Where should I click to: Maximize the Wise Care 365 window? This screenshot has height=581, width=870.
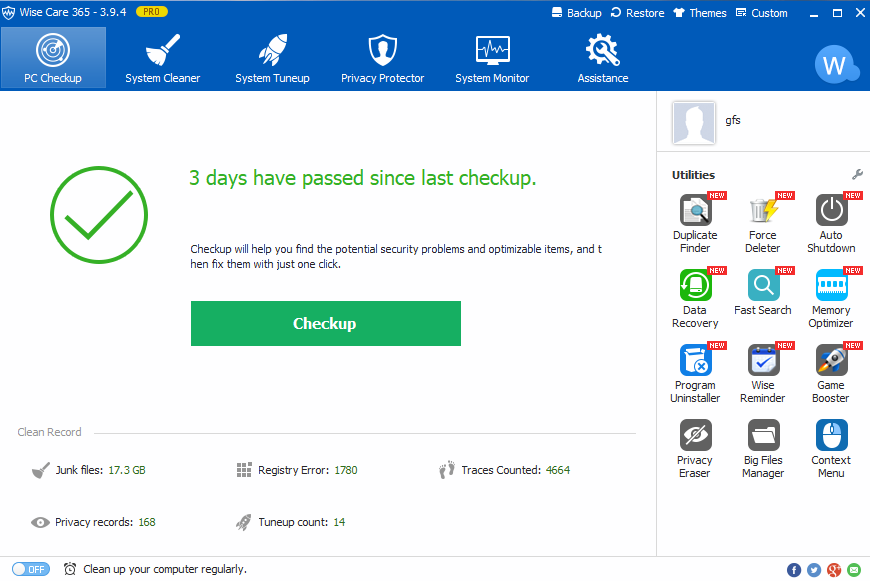838,13
